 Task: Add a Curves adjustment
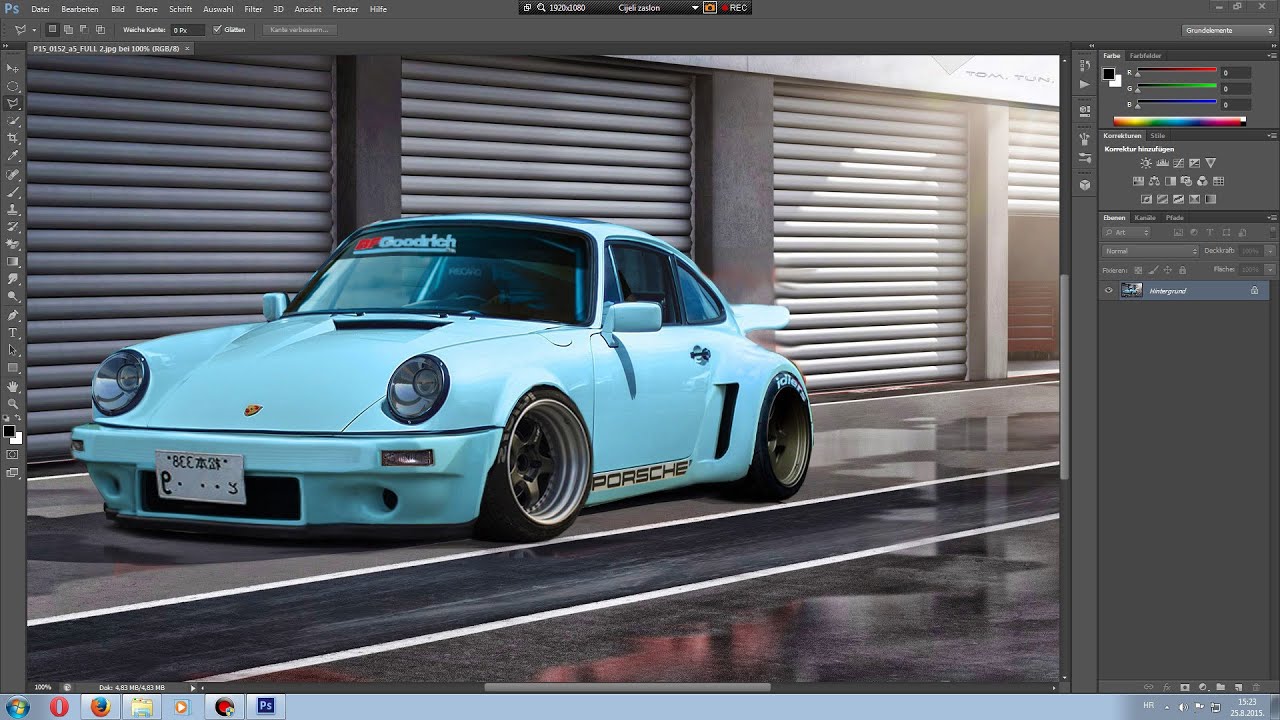tap(1178, 163)
